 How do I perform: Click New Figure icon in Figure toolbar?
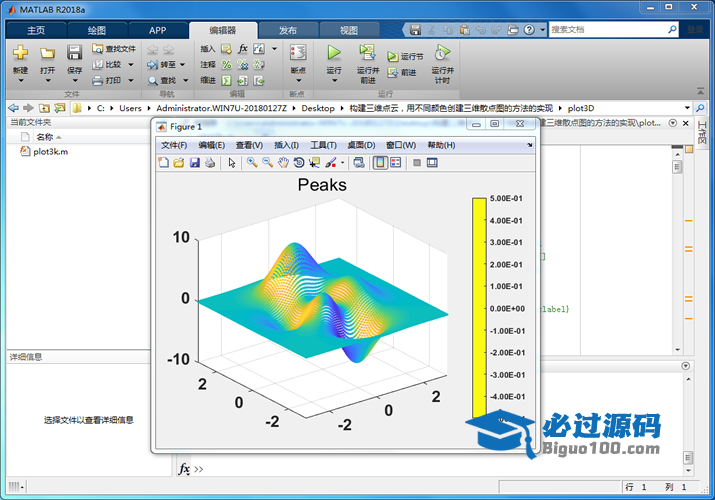pyautogui.click(x=163, y=163)
